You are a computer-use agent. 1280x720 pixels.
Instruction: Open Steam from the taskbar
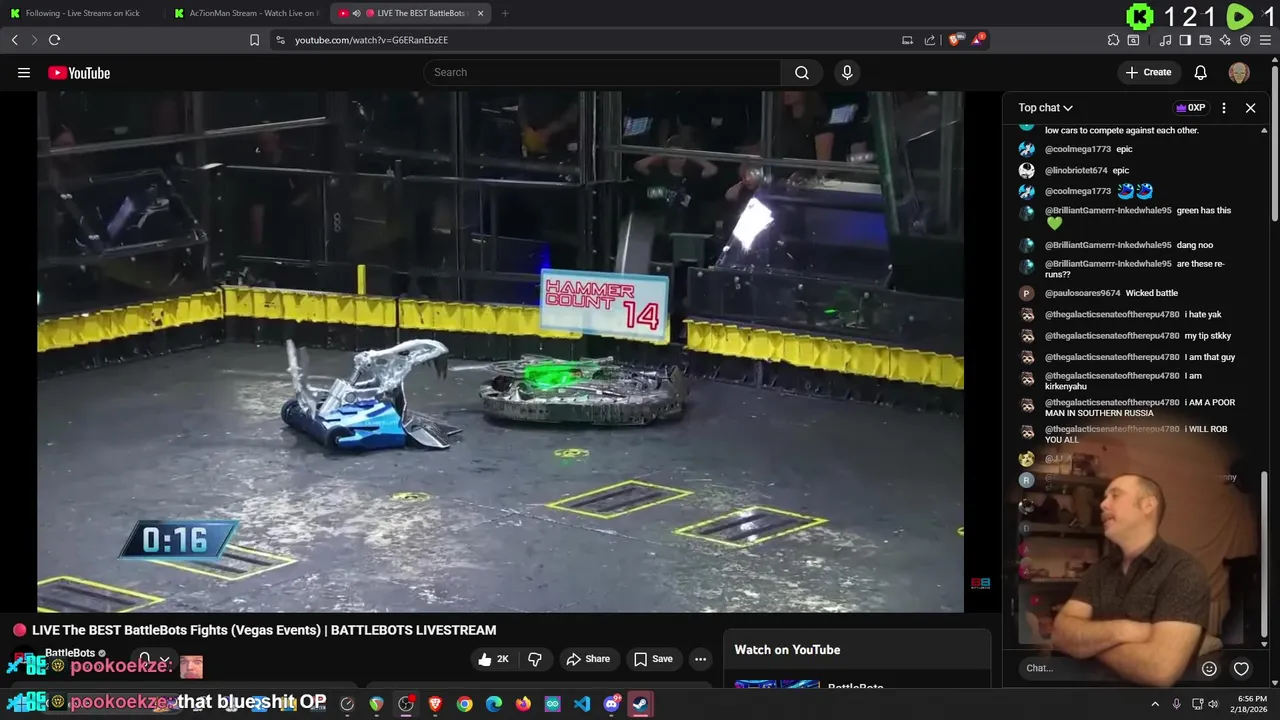point(640,704)
